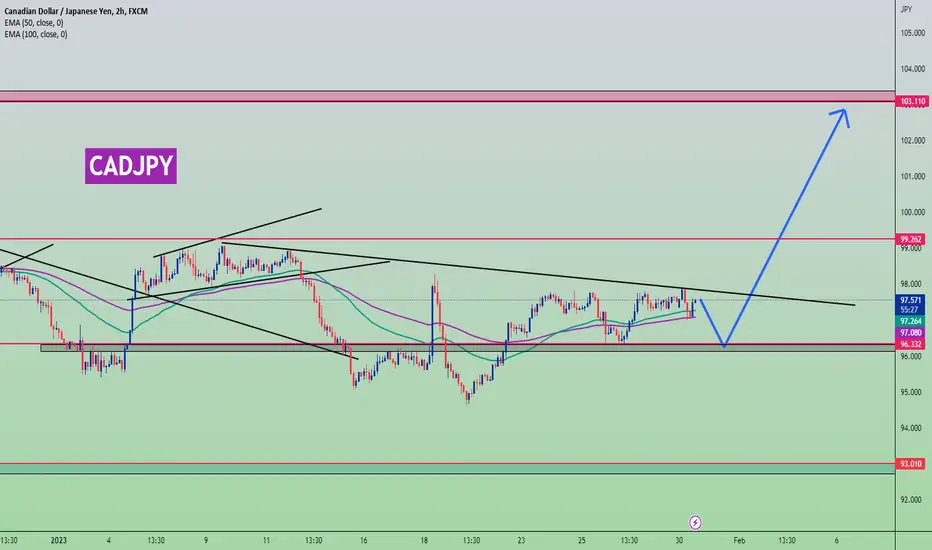Click the 100.000 price axis tick

(912, 212)
